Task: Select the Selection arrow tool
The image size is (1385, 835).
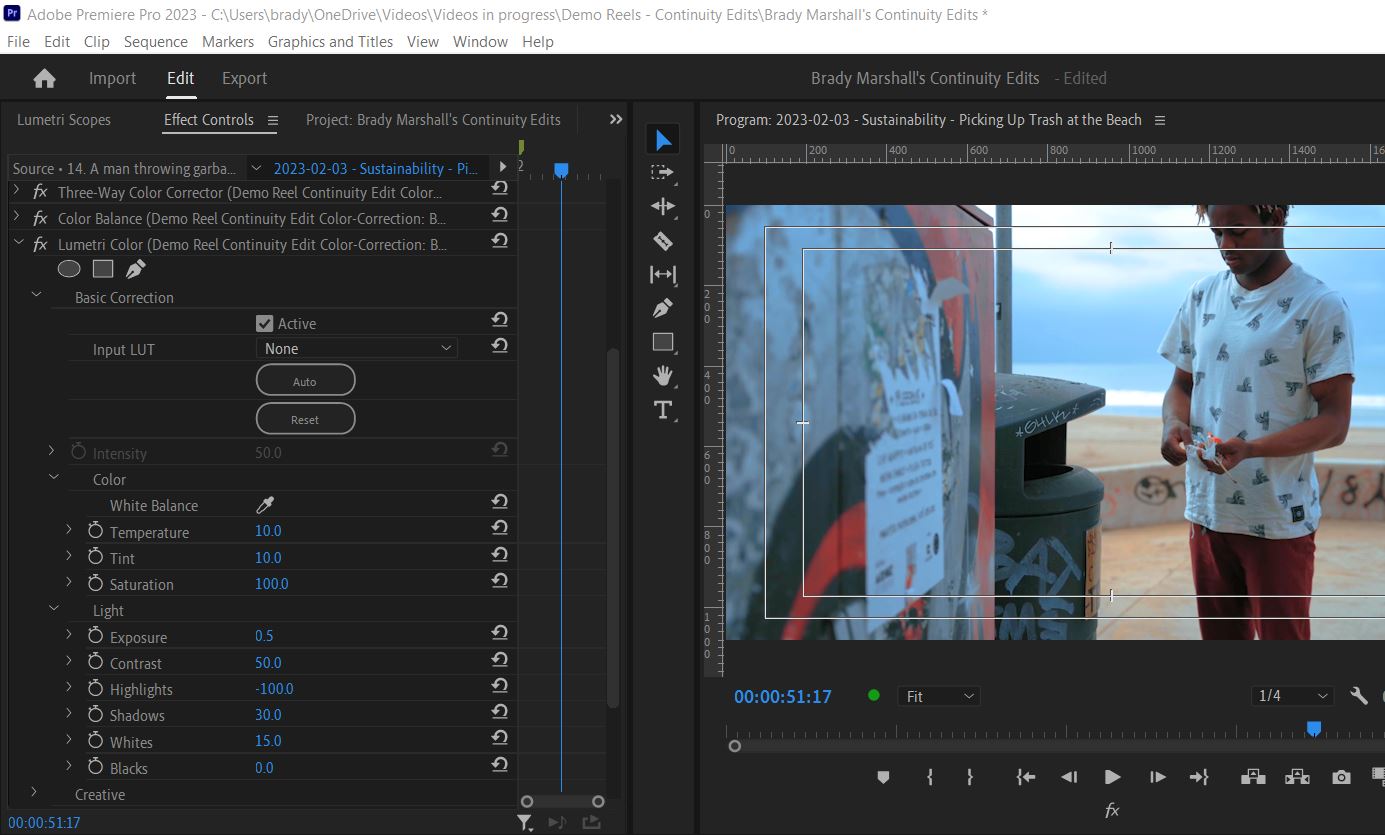Action: click(662, 139)
